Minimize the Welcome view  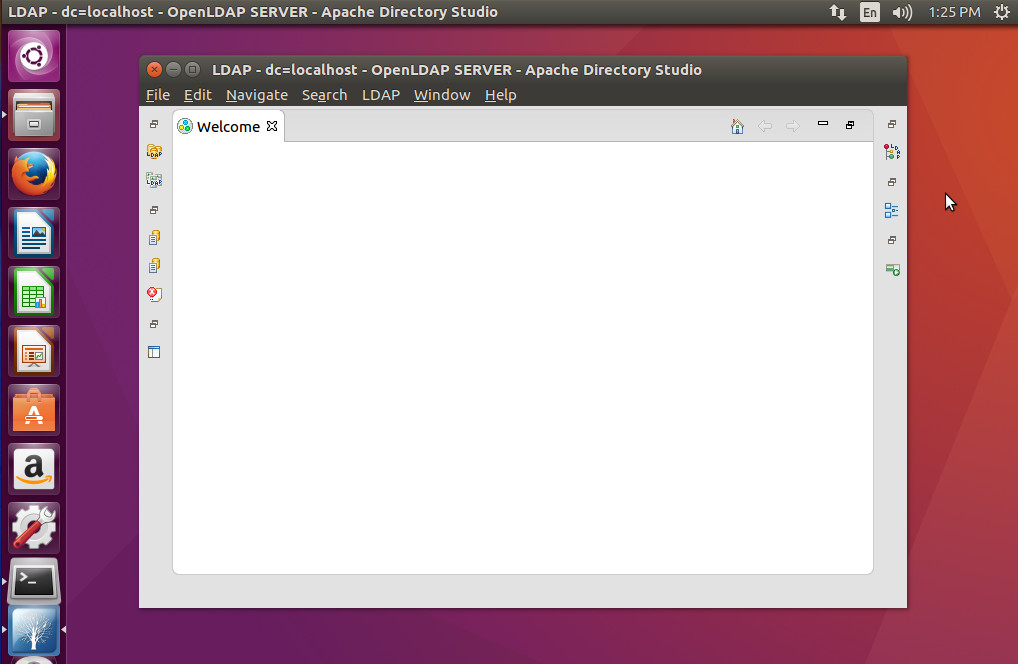[823, 123]
